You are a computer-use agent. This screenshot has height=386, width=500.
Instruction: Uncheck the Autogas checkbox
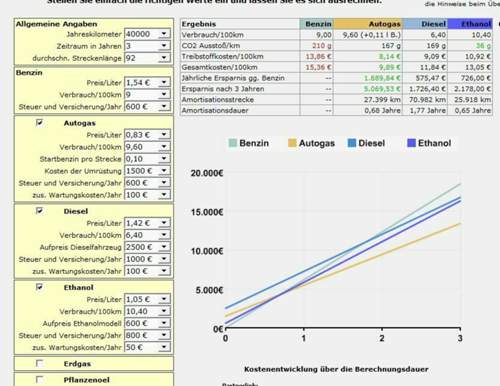(39, 123)
